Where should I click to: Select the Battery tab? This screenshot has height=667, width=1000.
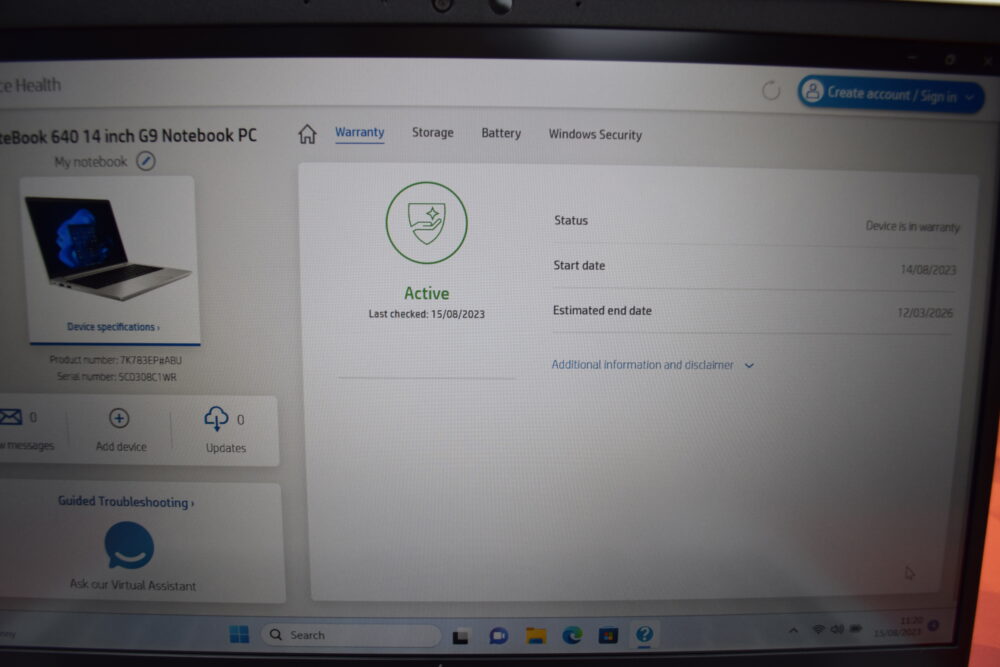click(x=501, y=133)
